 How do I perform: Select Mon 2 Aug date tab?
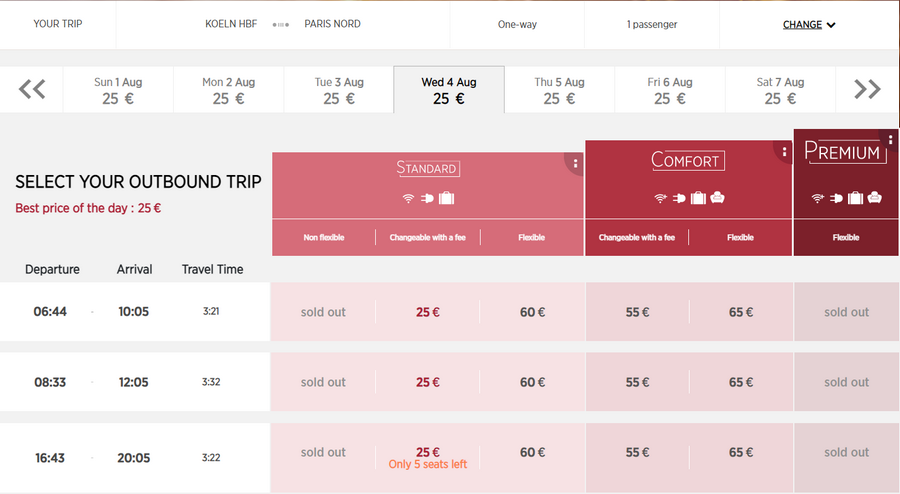(228, 90)
